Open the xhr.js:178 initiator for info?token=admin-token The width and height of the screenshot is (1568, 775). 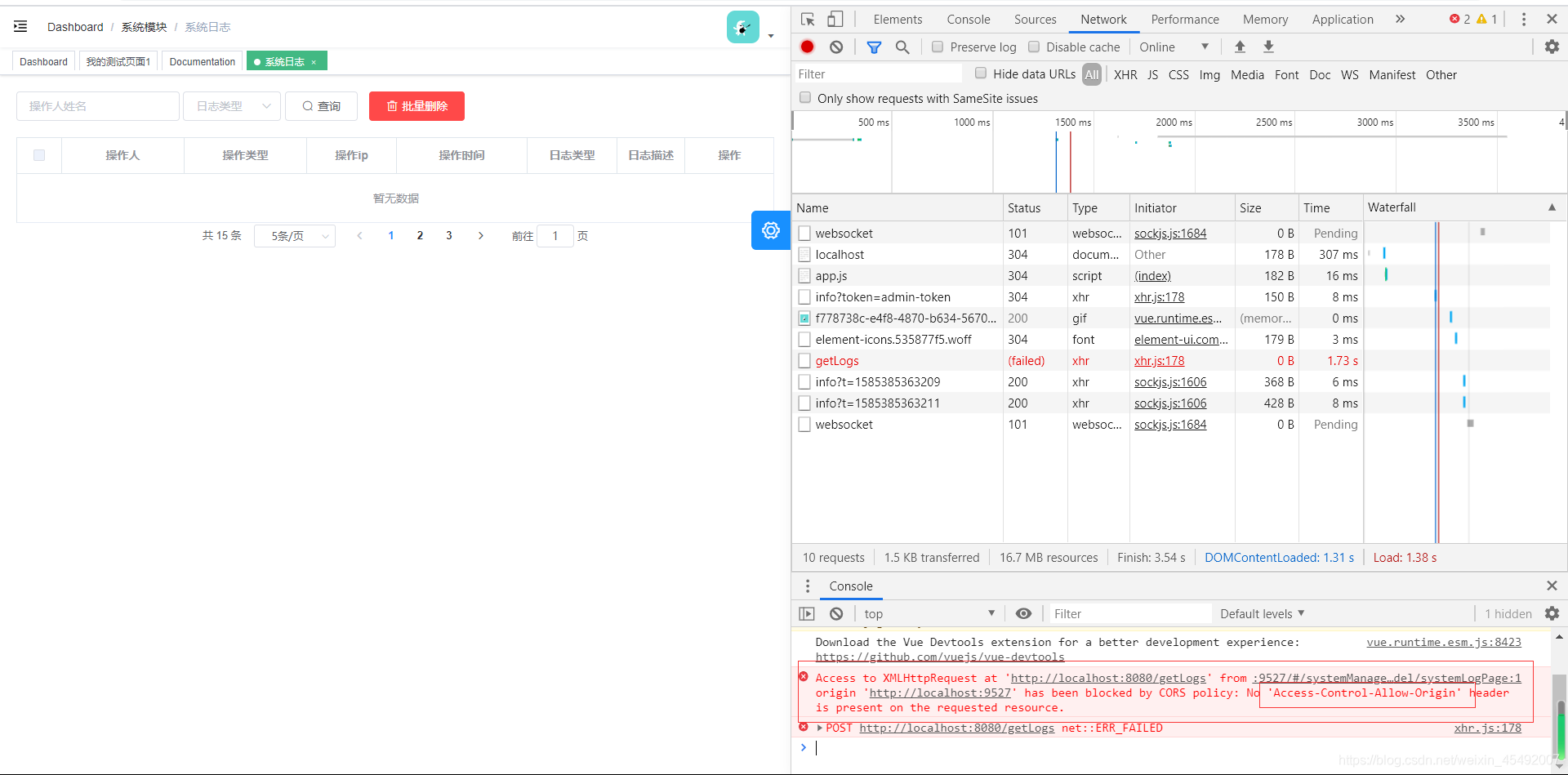1159,296
